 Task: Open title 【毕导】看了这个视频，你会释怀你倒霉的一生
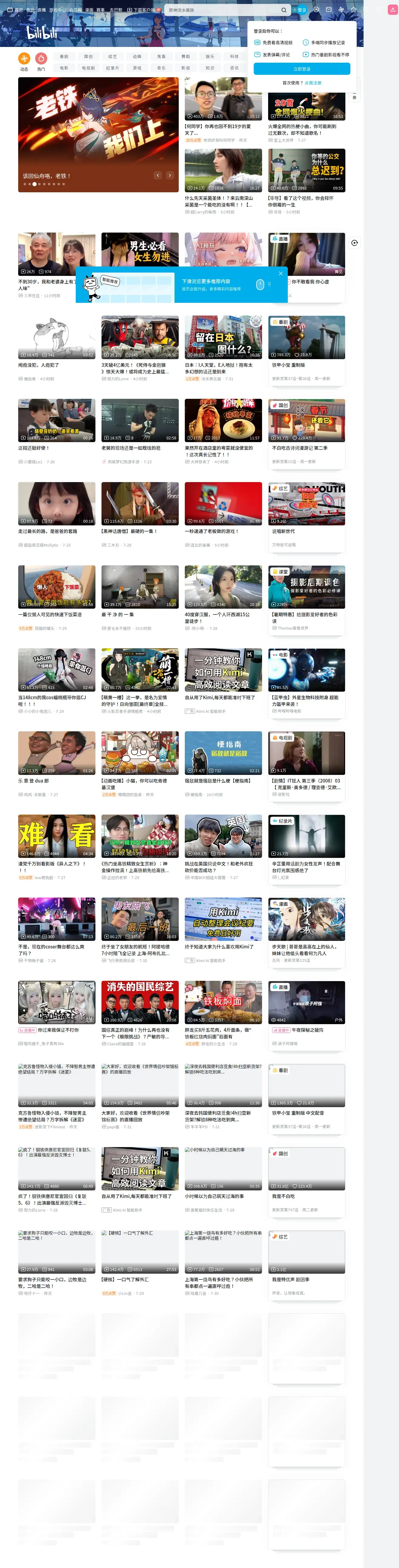(301, 201)
